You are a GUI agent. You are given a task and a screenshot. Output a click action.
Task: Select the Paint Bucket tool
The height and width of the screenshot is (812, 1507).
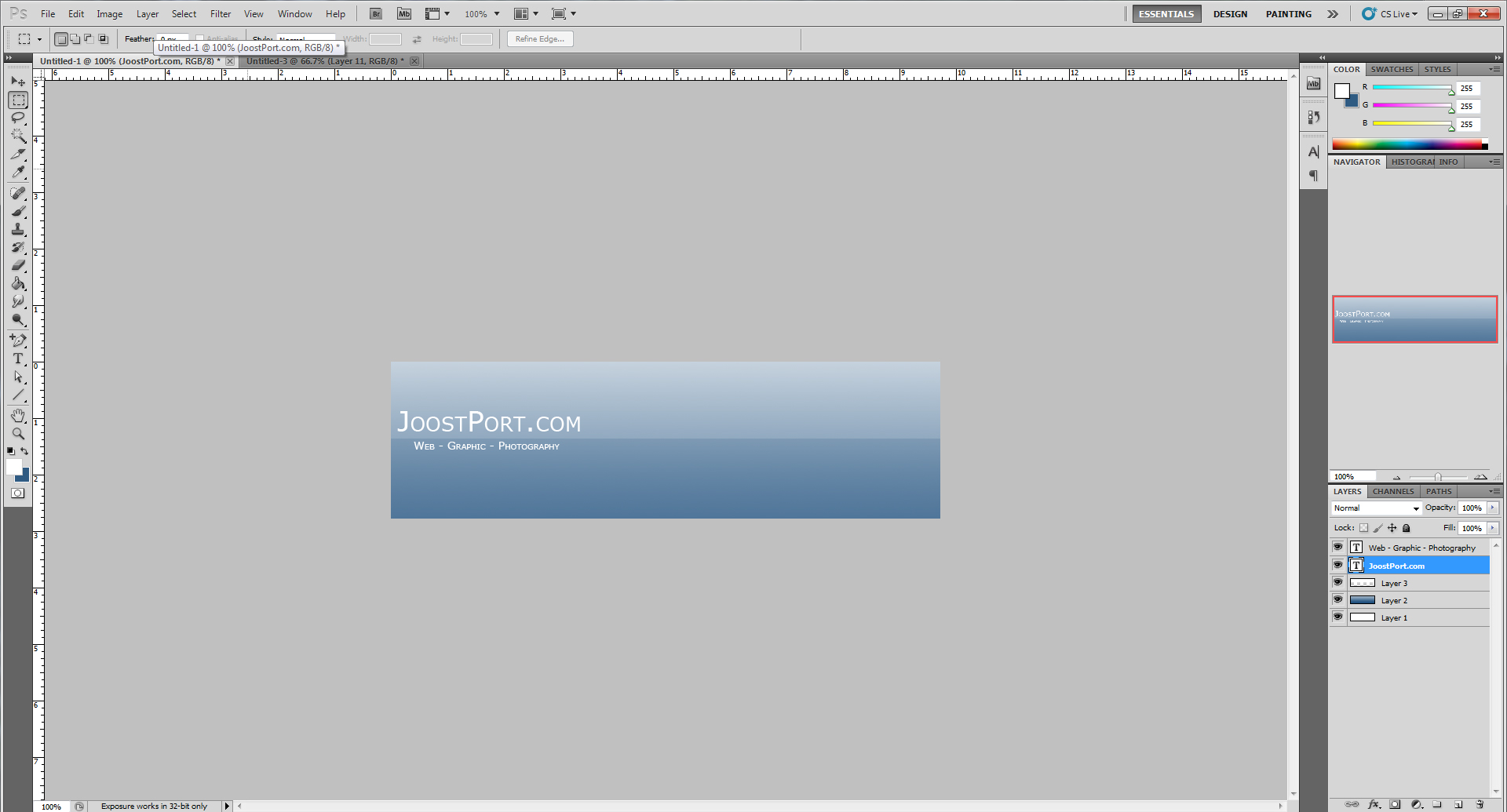[18, 283]
